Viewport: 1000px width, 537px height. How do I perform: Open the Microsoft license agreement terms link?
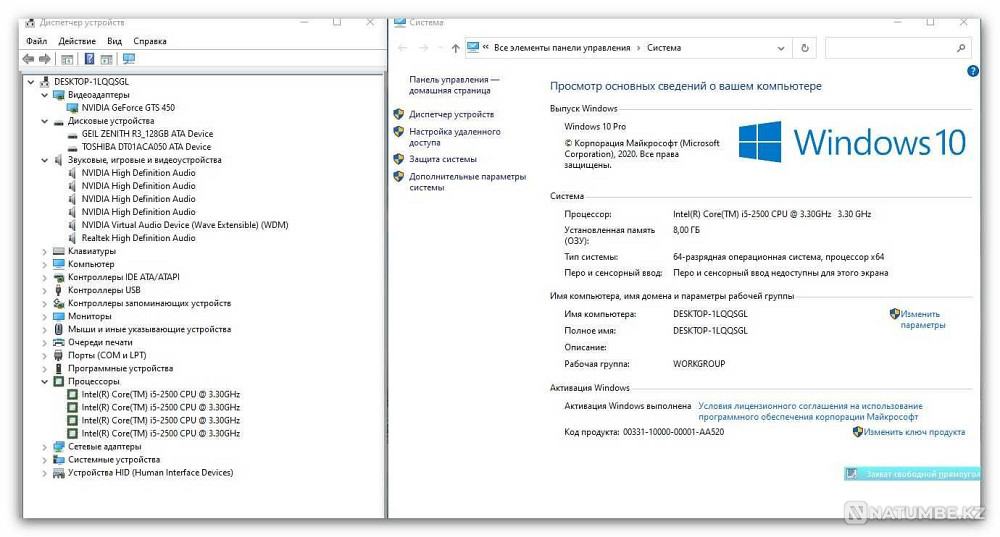pyautogui.click(x=810, y=411)
